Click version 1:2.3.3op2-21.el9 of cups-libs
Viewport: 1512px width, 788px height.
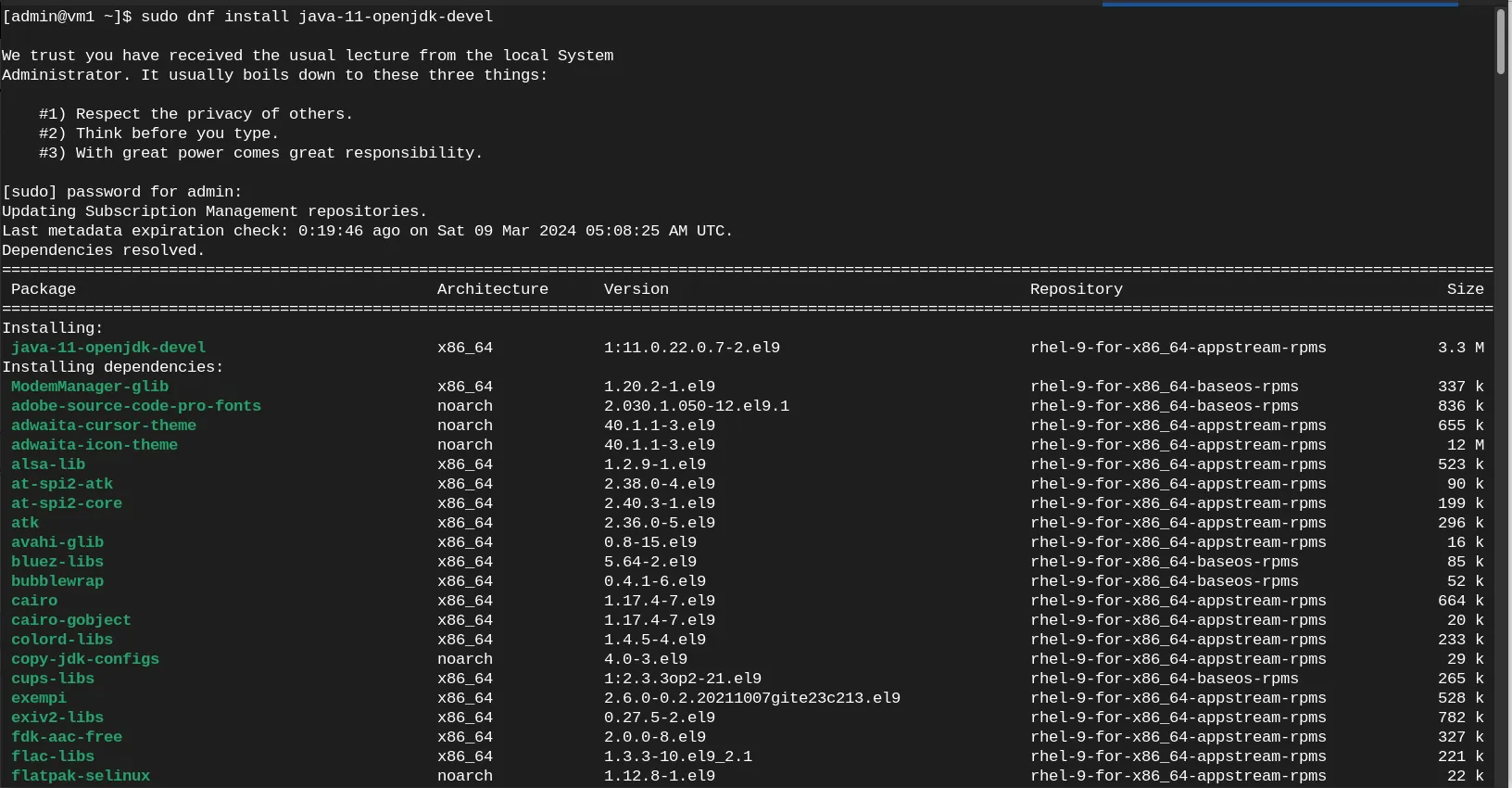[x=683, y=679]
